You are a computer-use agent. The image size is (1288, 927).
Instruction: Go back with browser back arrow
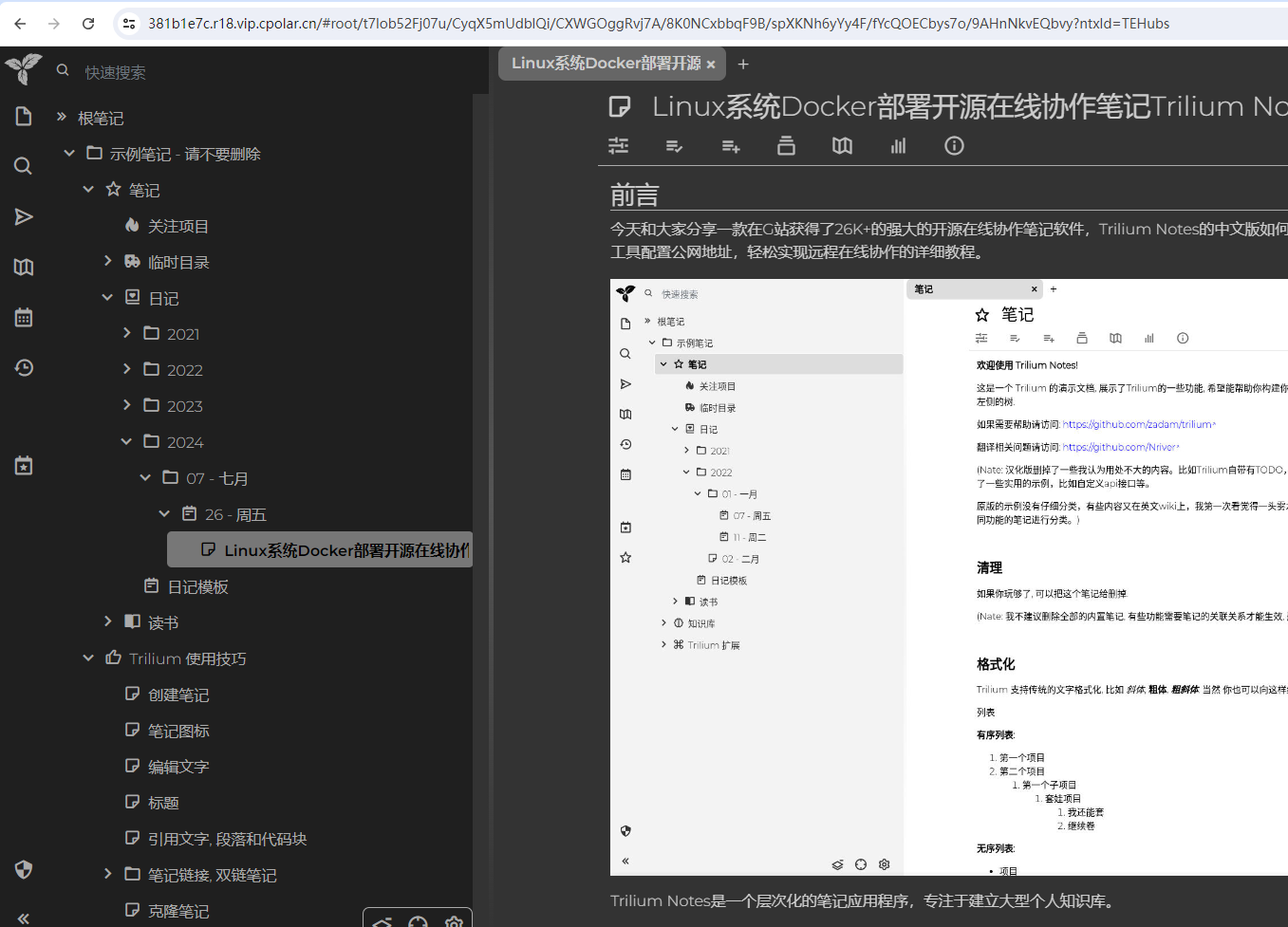pos(20,24)
